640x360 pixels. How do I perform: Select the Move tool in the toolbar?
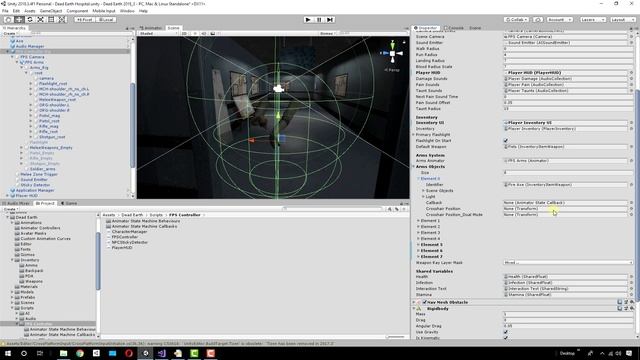point(19,20)
